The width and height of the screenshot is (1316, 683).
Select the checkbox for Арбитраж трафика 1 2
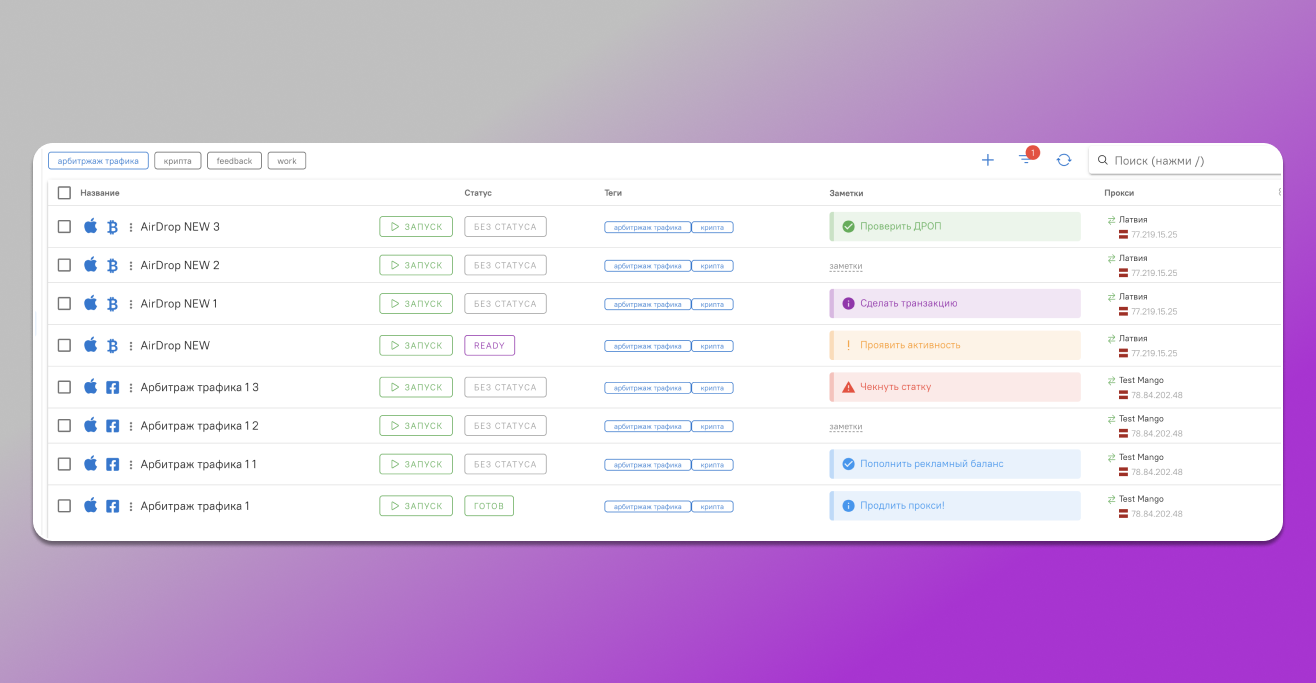[x=64, y=426]
